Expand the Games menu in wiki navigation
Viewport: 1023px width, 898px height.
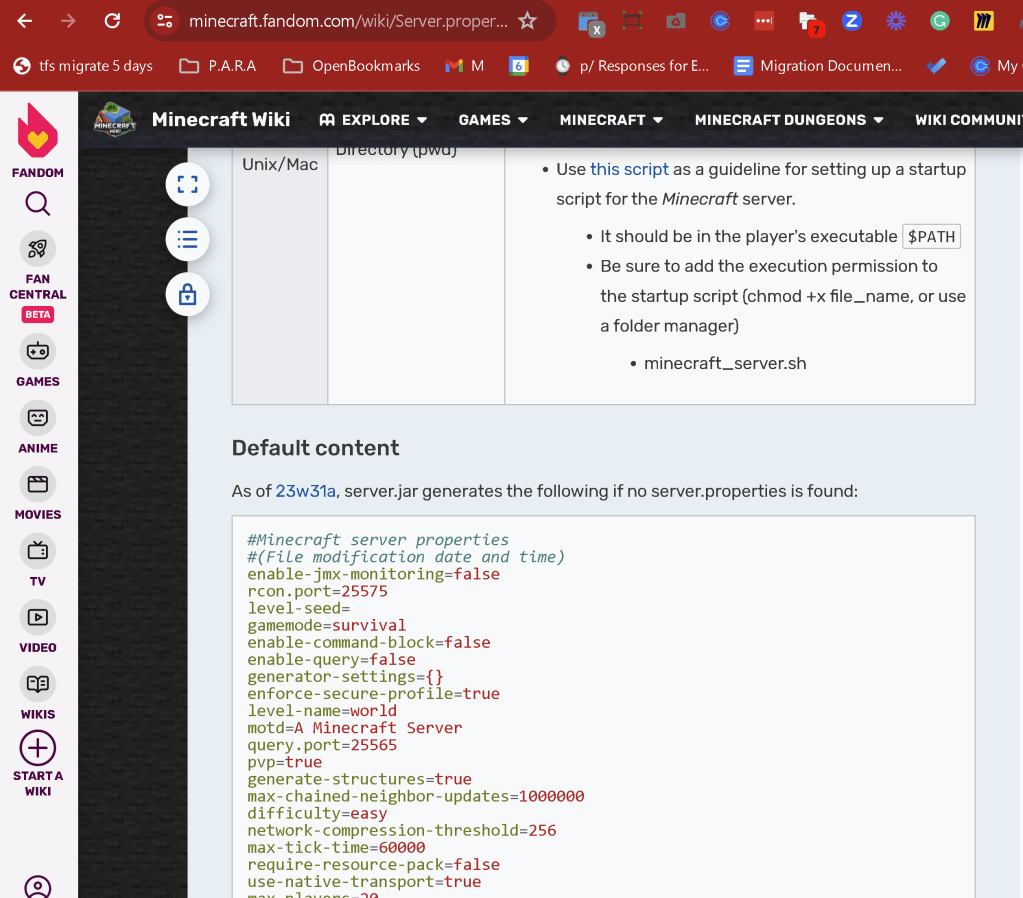493,120
